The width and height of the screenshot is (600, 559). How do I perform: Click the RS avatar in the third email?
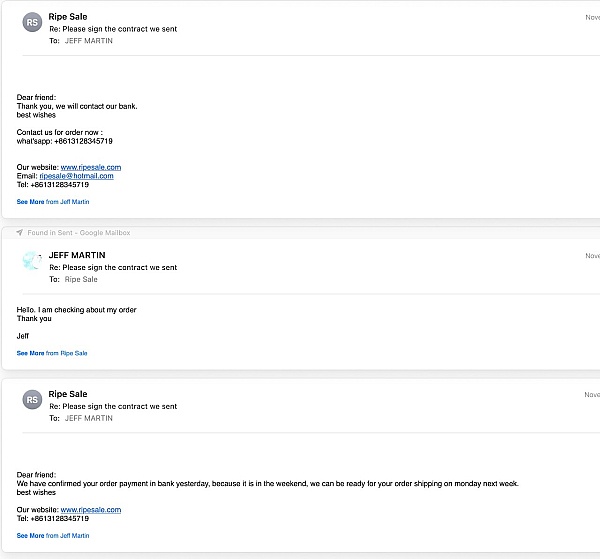coord(32,399)
